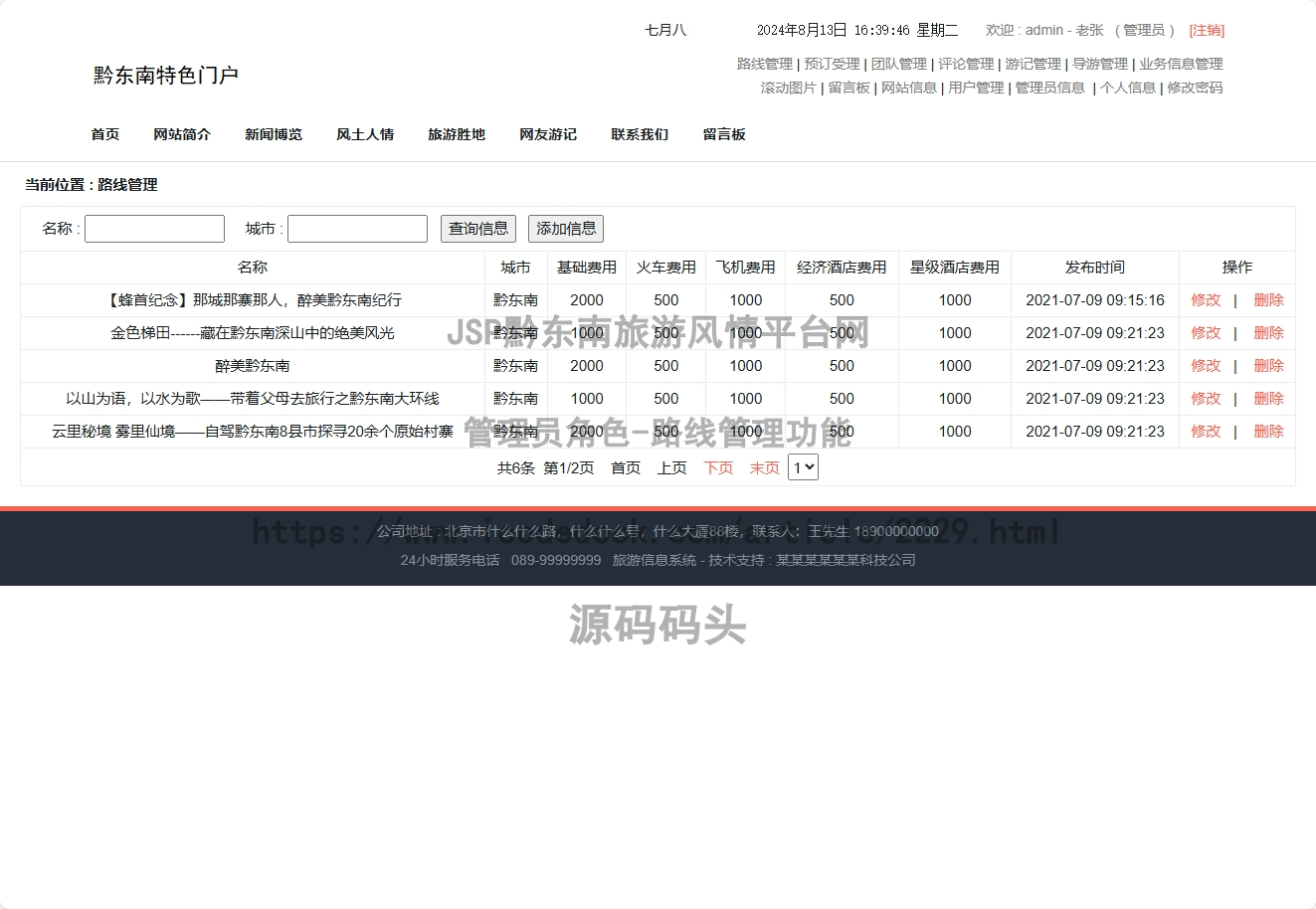
Task: Open 留言板 in the admin links row
Action: point(848,88)
